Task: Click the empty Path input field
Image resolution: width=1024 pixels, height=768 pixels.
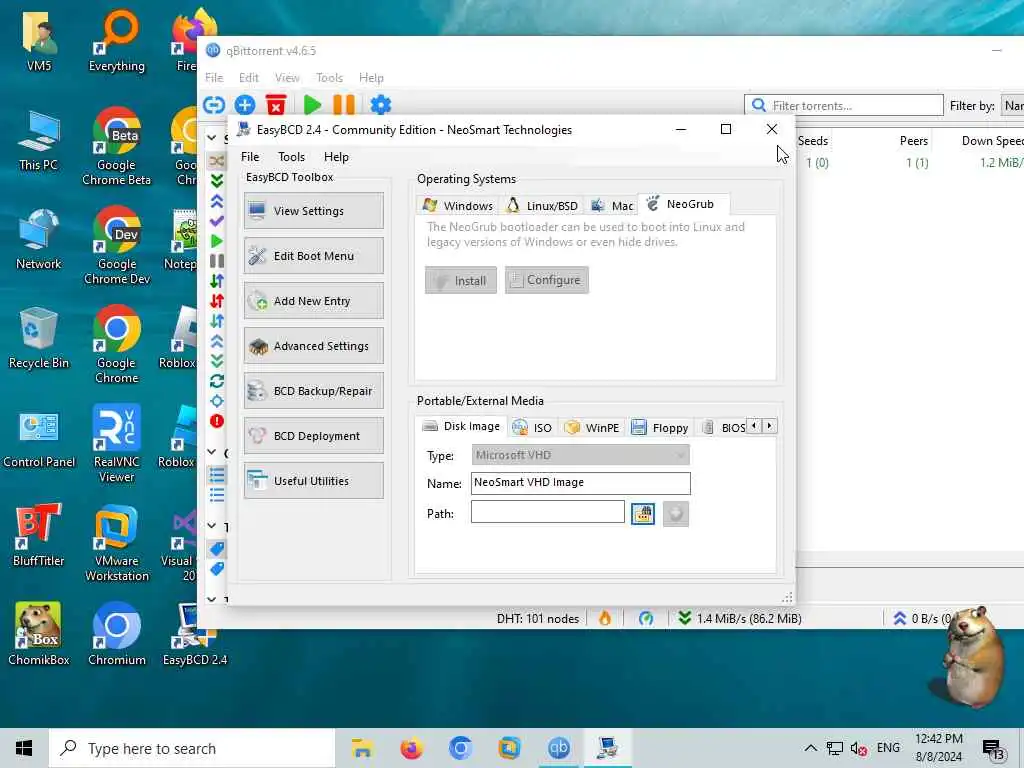Action: (547, 512)
